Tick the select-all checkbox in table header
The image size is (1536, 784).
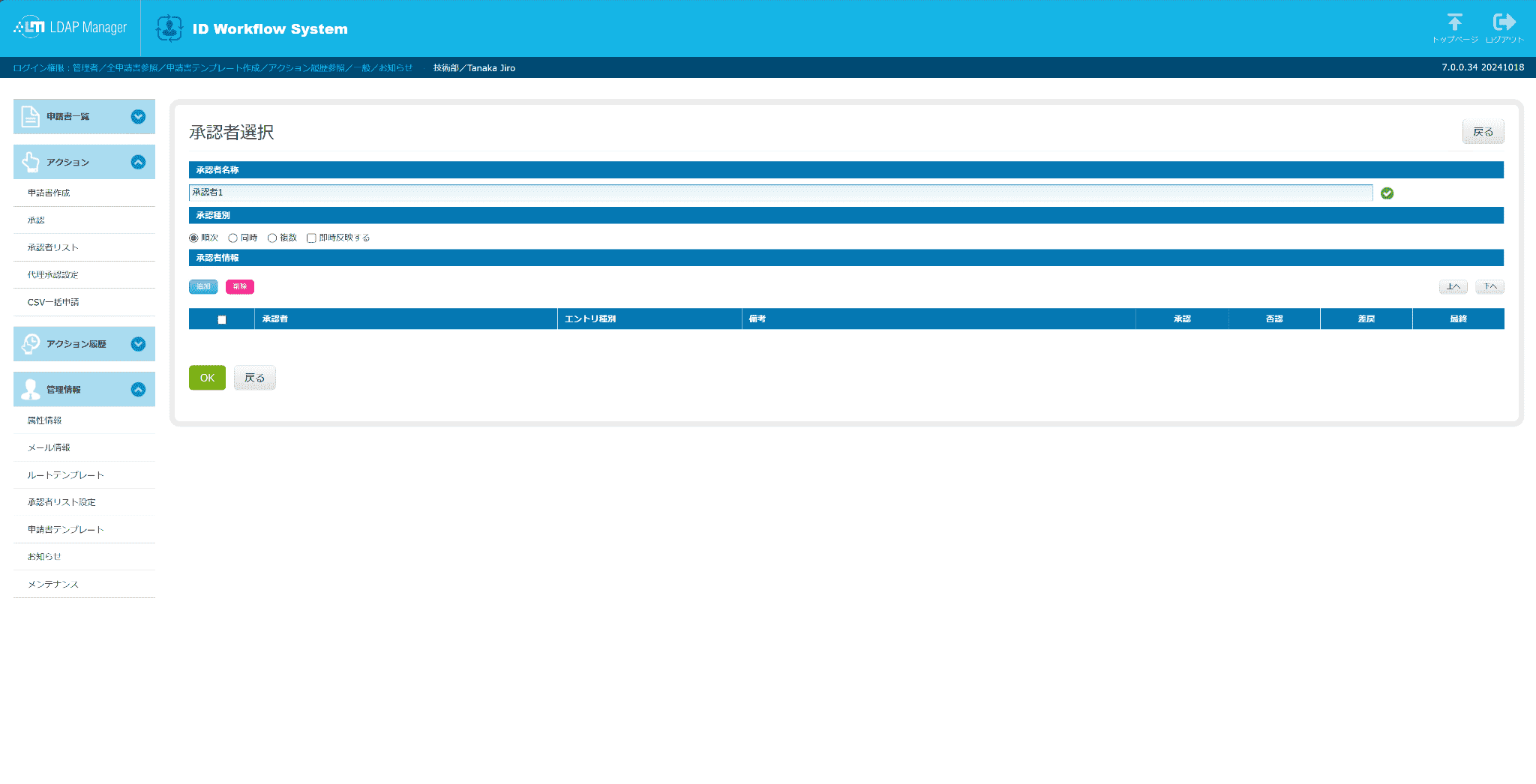(222, 319)
